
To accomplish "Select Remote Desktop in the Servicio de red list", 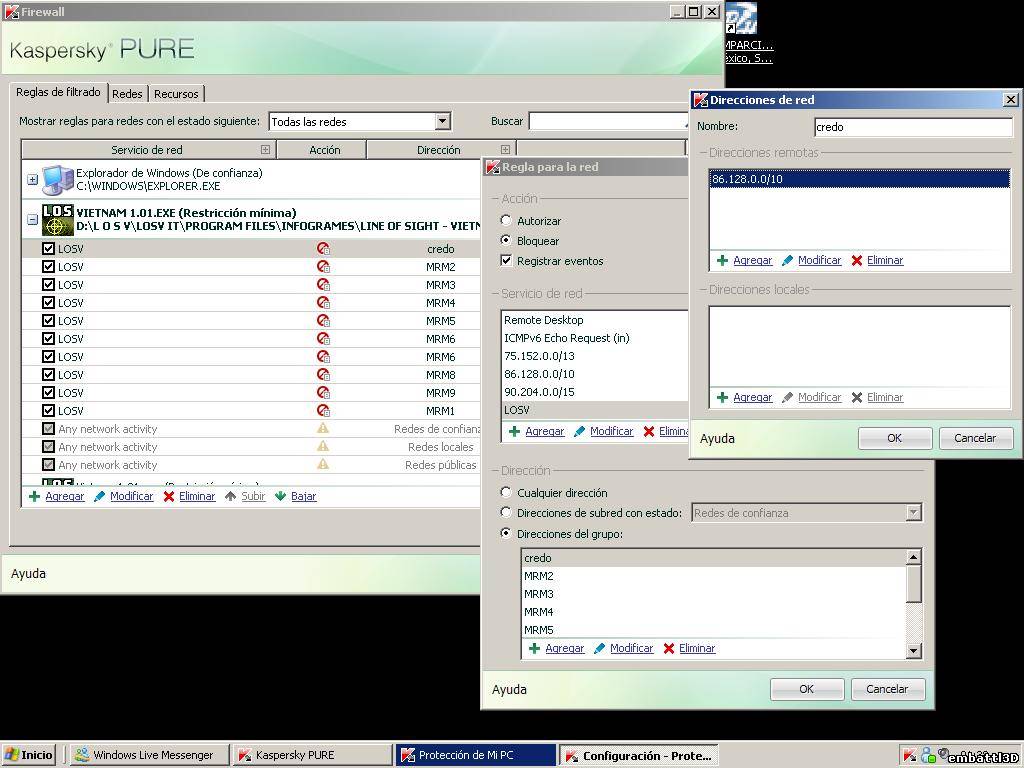I will (594, 320).
